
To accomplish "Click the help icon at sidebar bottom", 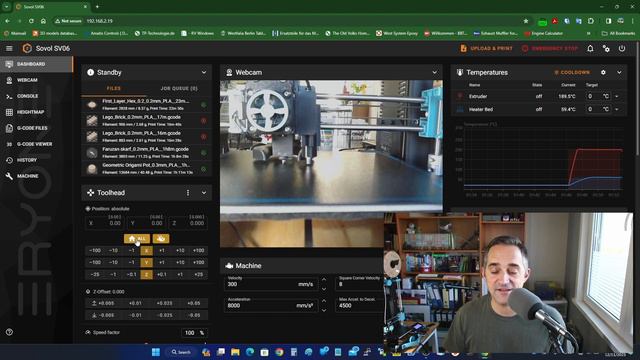I will [x=9, y=332].
